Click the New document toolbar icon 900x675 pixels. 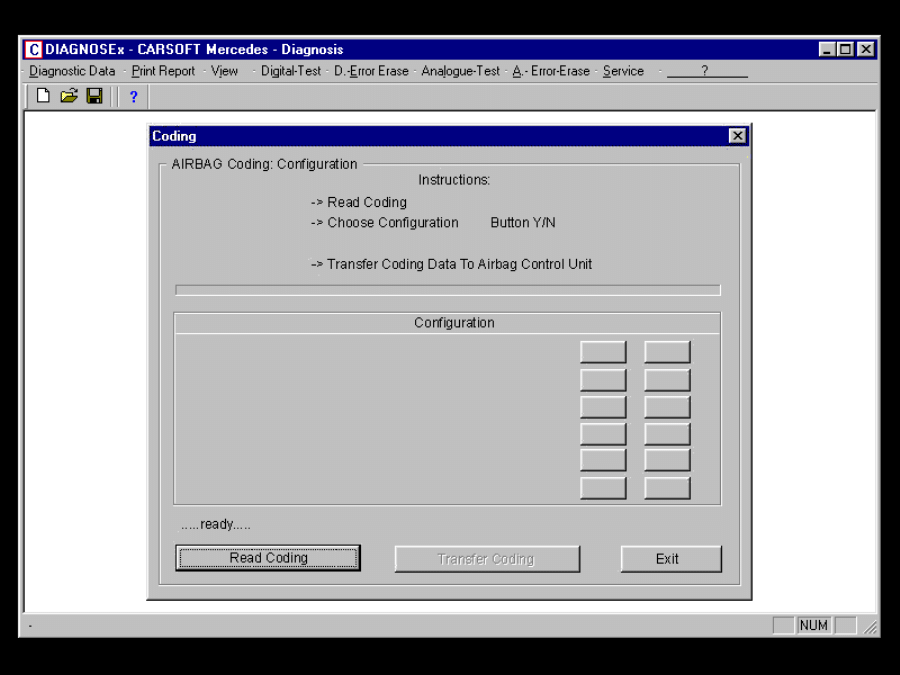(x=43, y=96)
